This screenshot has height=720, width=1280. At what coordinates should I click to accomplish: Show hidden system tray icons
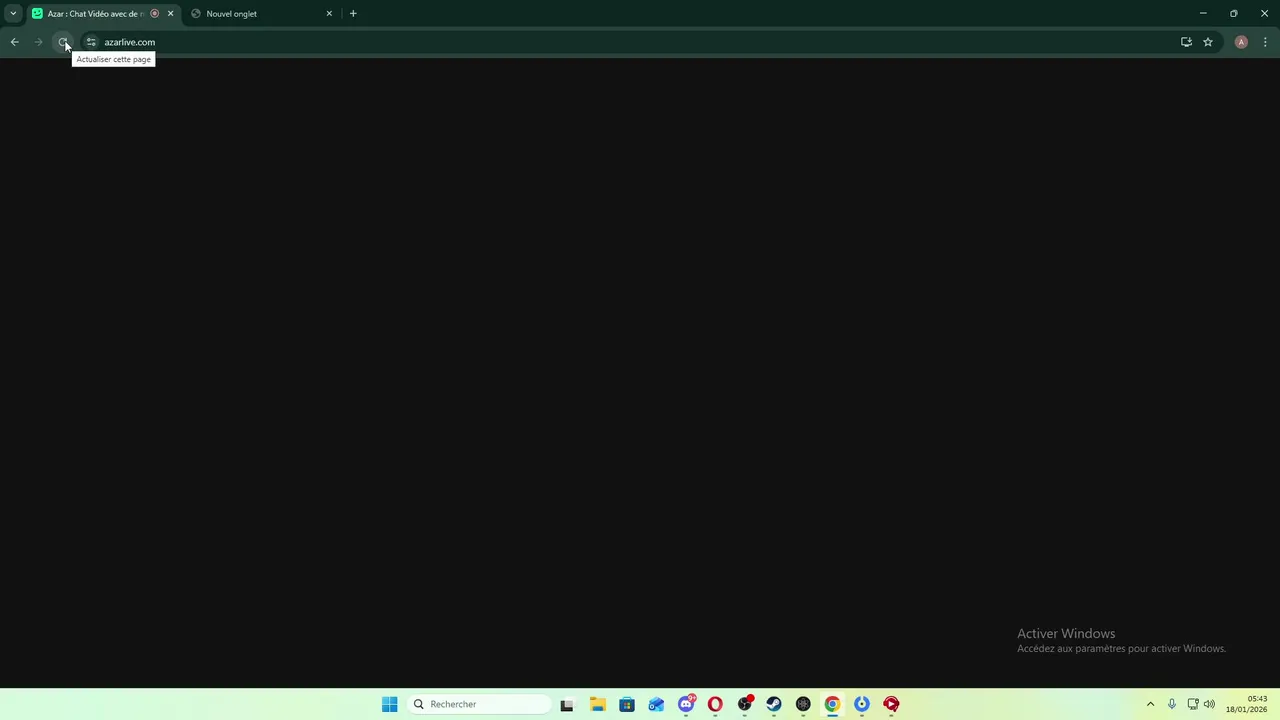pyautogui.click(x=1150, y=704)
